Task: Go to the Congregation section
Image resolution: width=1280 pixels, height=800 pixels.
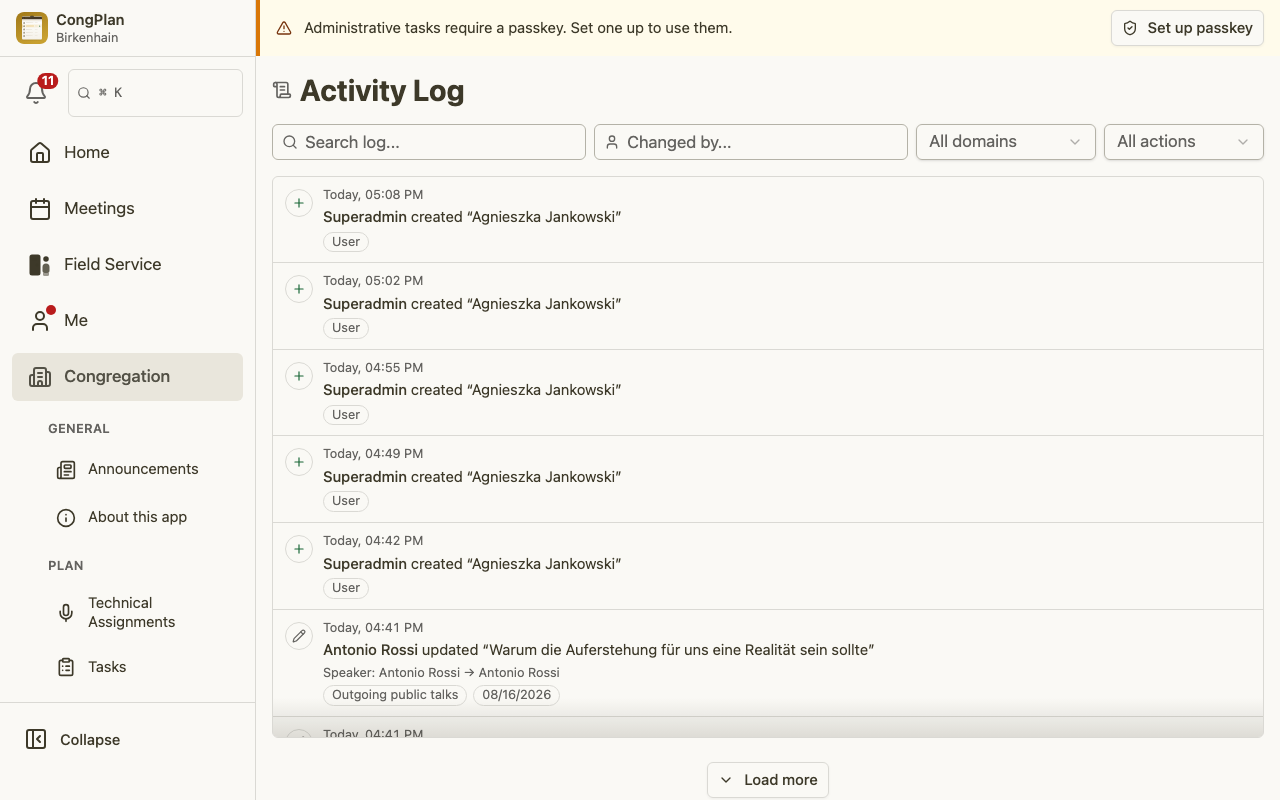Action: click(127, 377)
